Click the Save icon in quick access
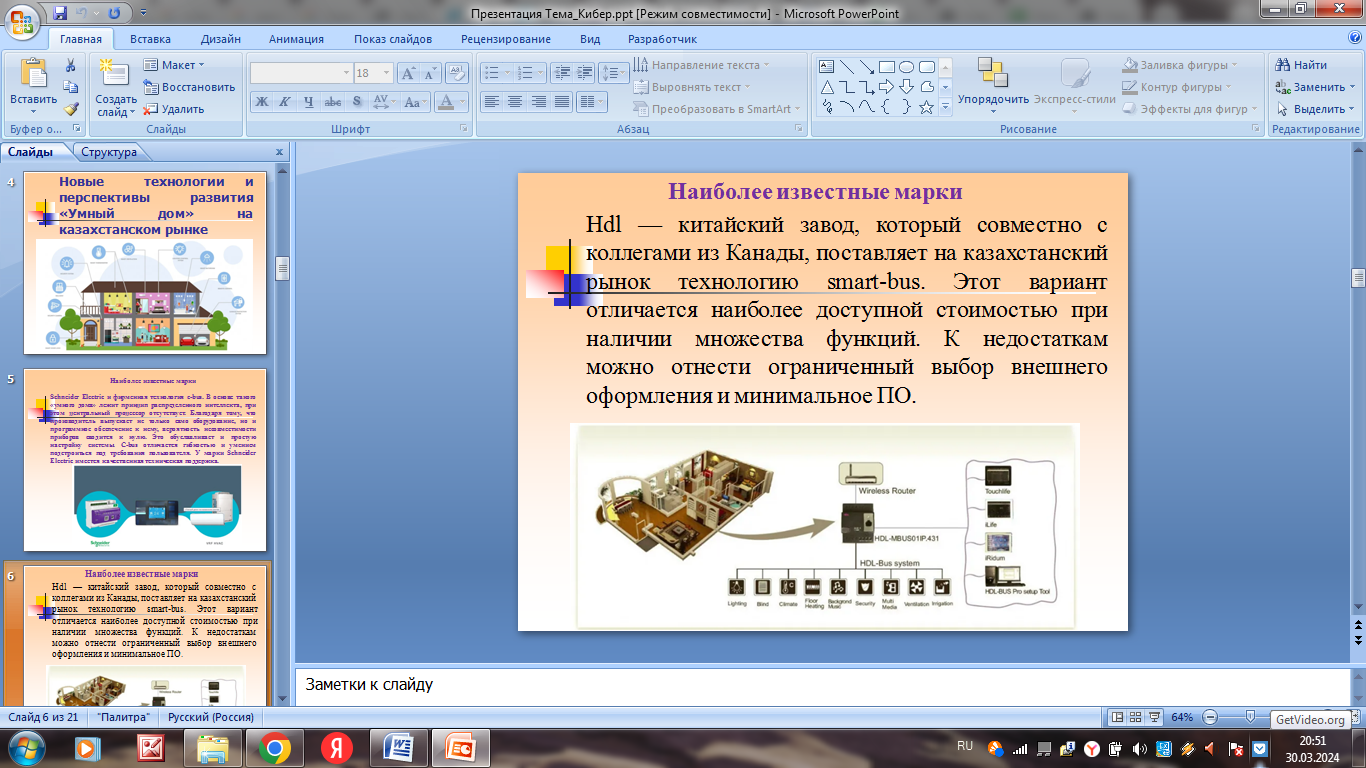This screenshot has width=1366, height=768. click(x=61, y=13)
